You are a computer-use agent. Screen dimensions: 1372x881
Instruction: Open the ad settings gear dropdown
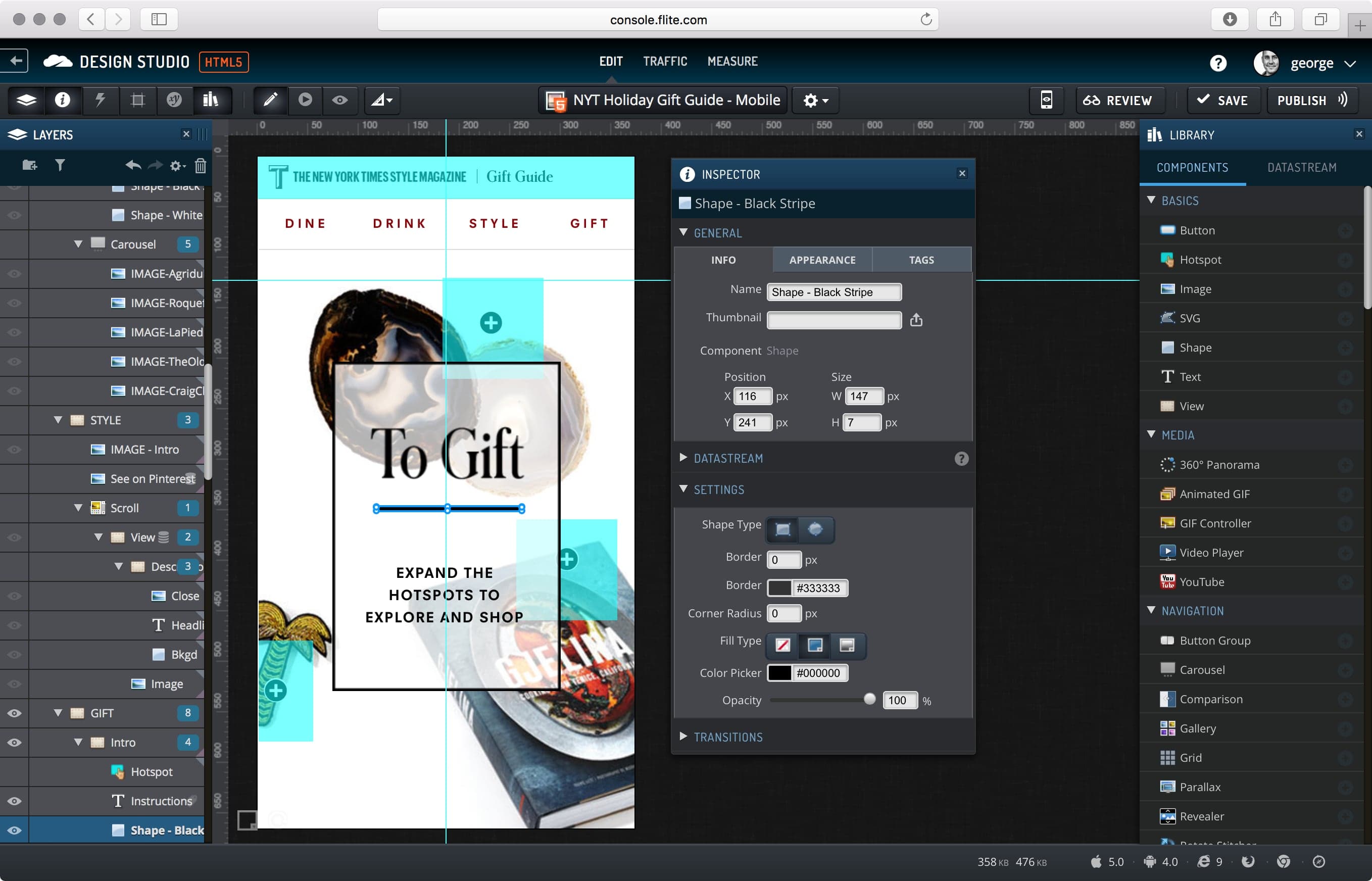(815, 100)
